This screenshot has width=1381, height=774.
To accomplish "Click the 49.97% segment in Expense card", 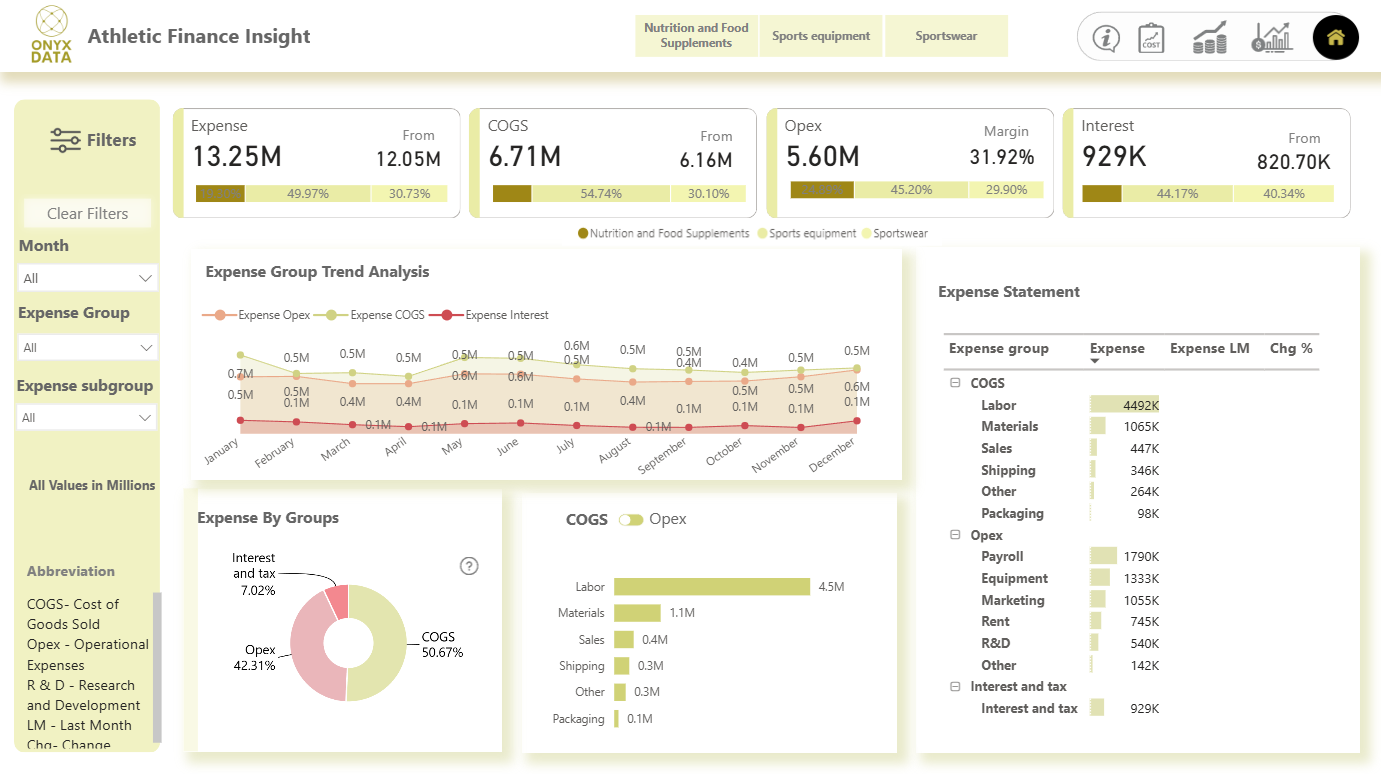I will tap(308, 194).
